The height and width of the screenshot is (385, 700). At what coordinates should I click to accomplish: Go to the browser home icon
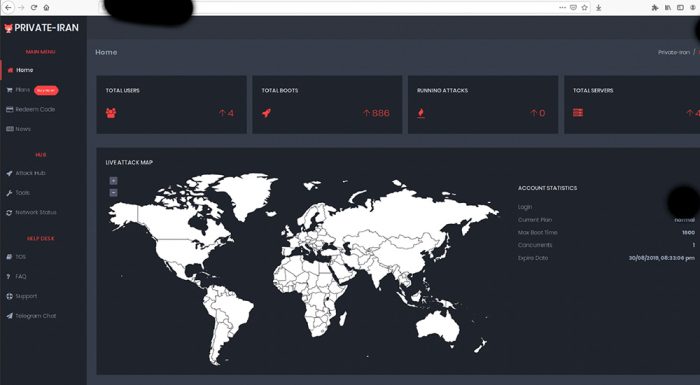[46, 8]
